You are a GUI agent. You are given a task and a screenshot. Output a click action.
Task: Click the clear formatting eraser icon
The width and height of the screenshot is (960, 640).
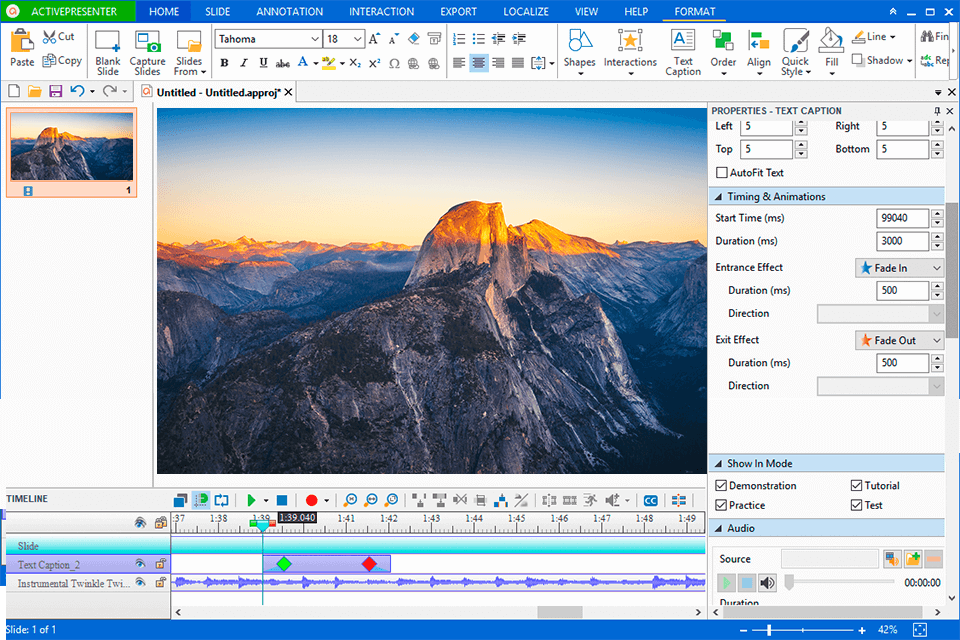[414, 39]
